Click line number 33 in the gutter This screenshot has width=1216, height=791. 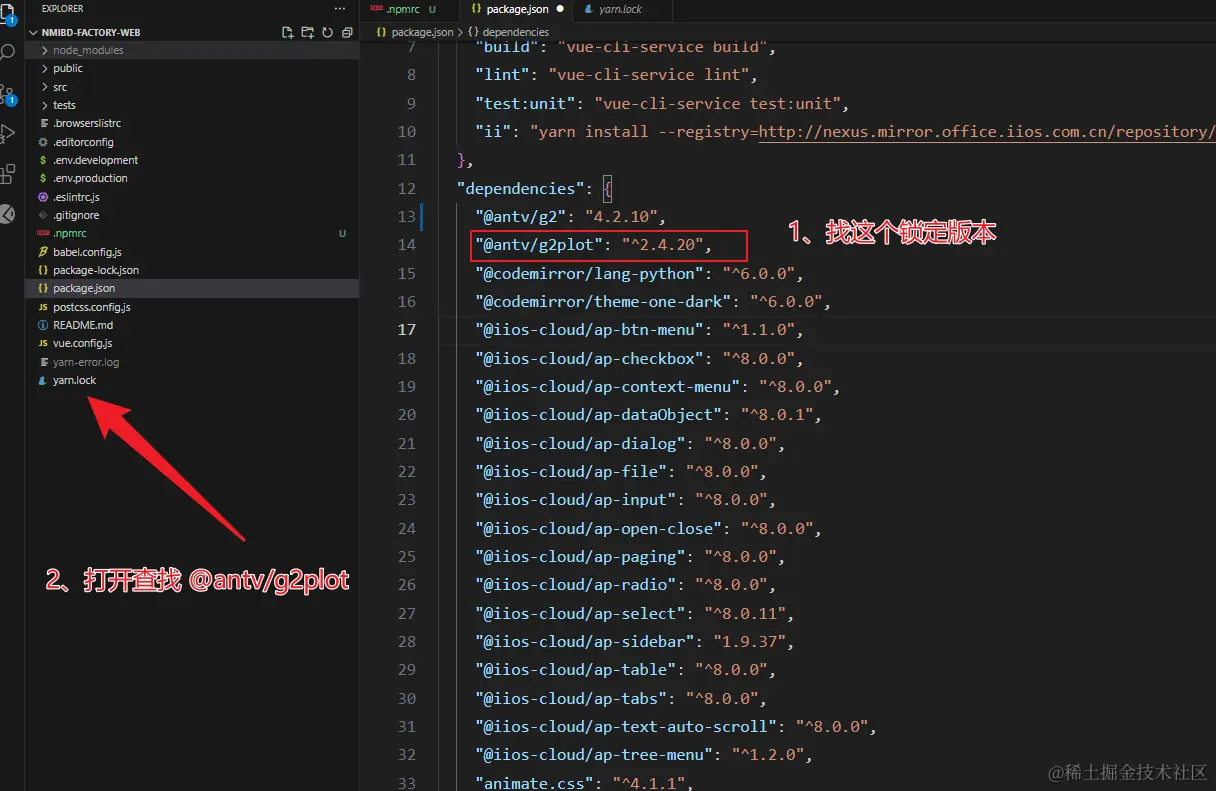point(406,783)
